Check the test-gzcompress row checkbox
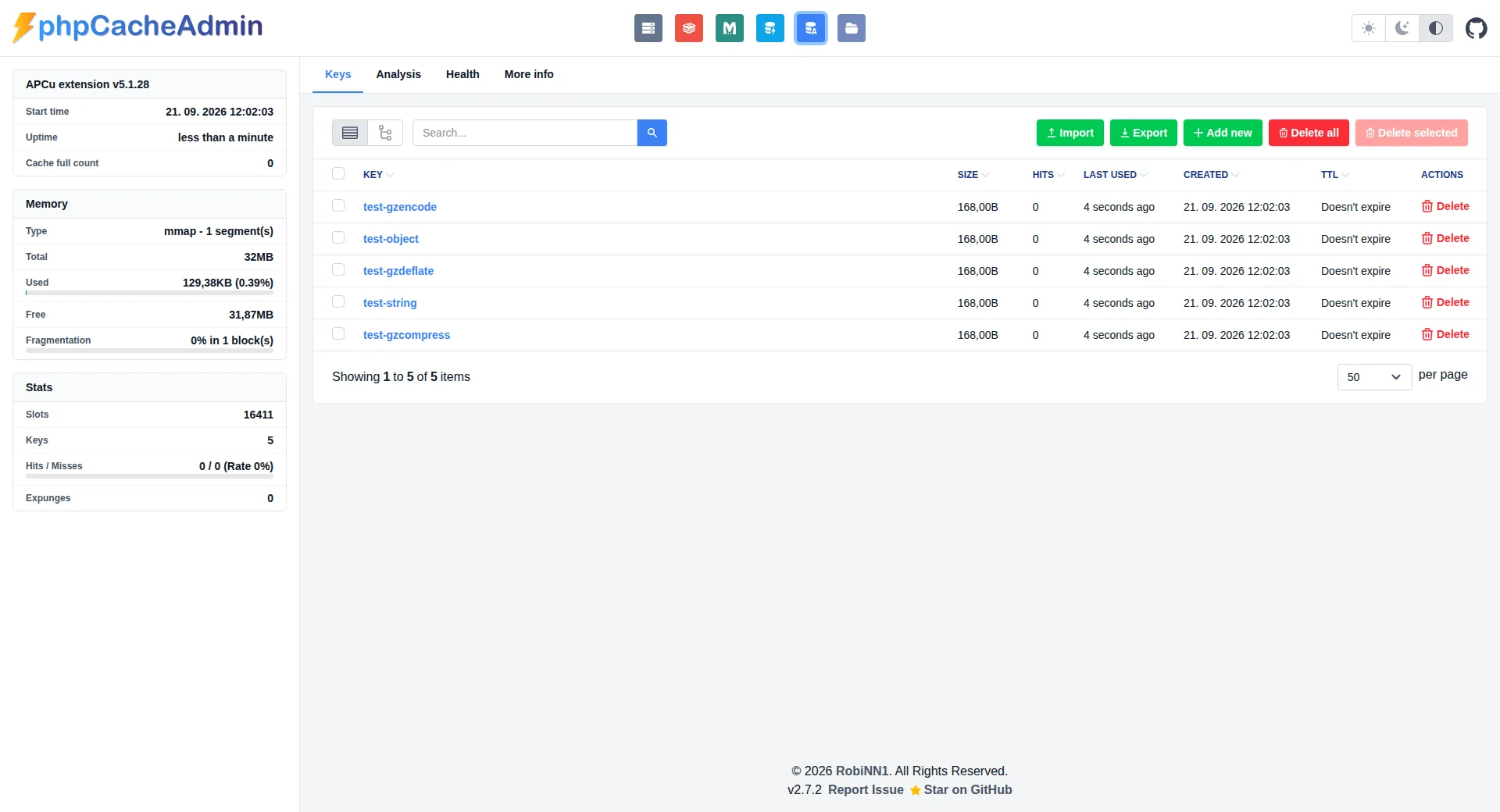The height and width of the screenshot is (812, 1500). coord(338,333)
